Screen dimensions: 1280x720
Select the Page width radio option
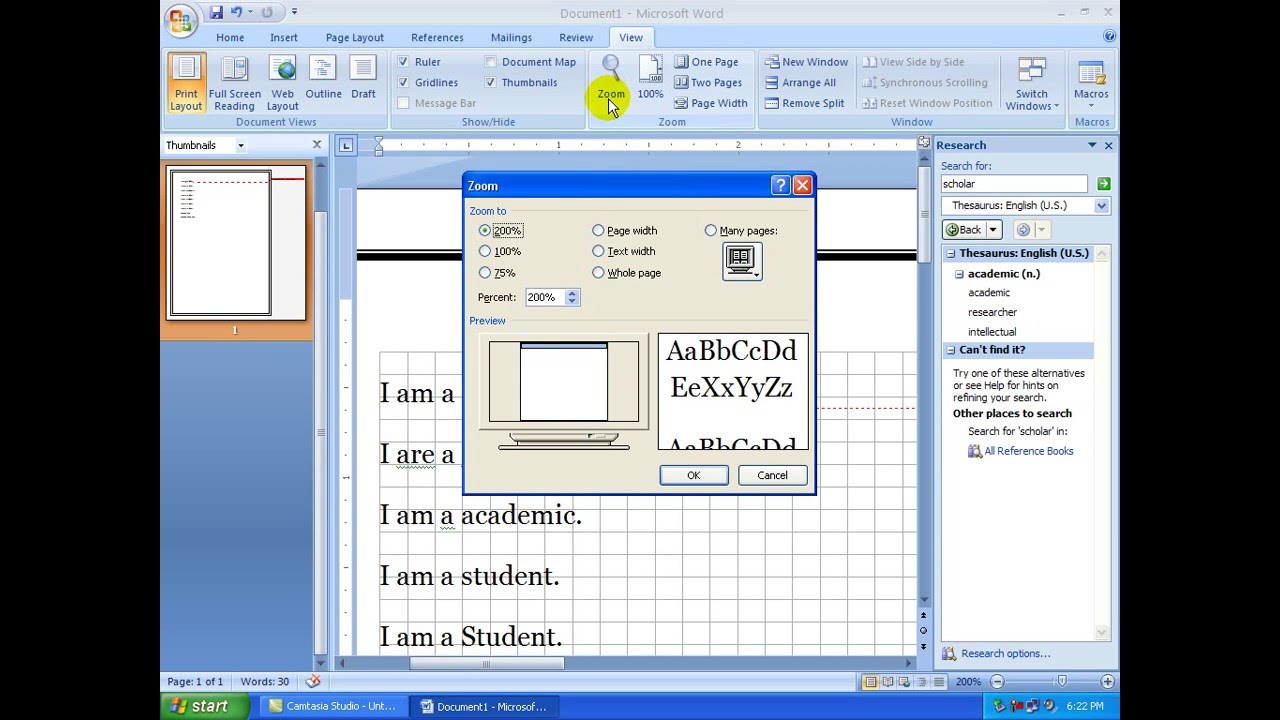(x=598, y=231)
